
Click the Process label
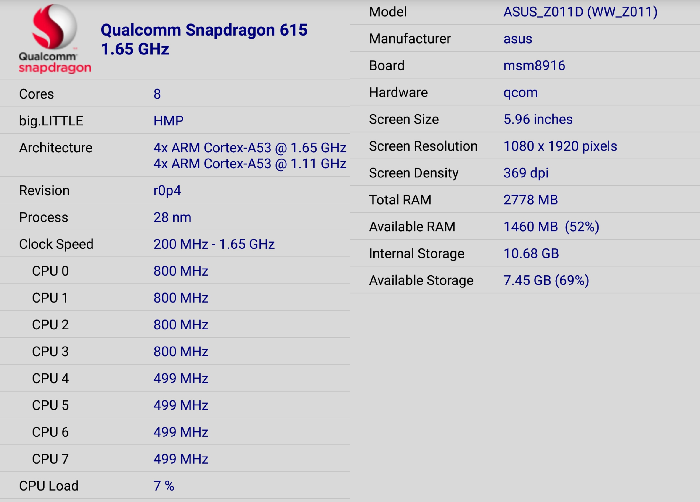tap(44, 218)
